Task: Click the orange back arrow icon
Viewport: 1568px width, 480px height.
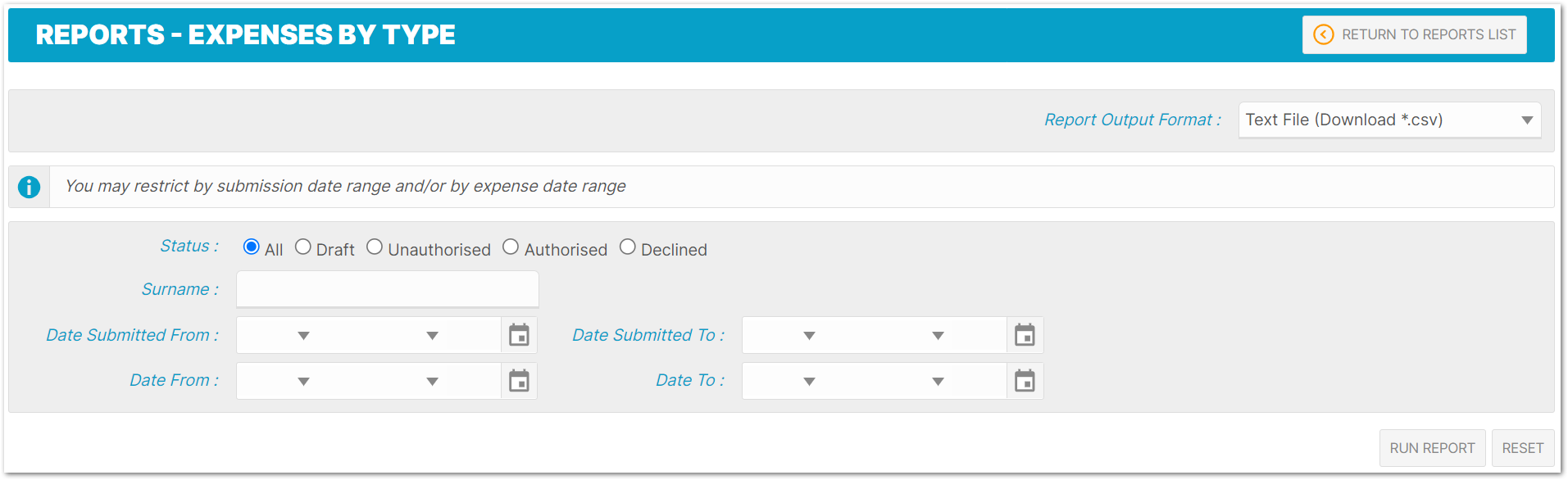Action: tap(1323, 34)
